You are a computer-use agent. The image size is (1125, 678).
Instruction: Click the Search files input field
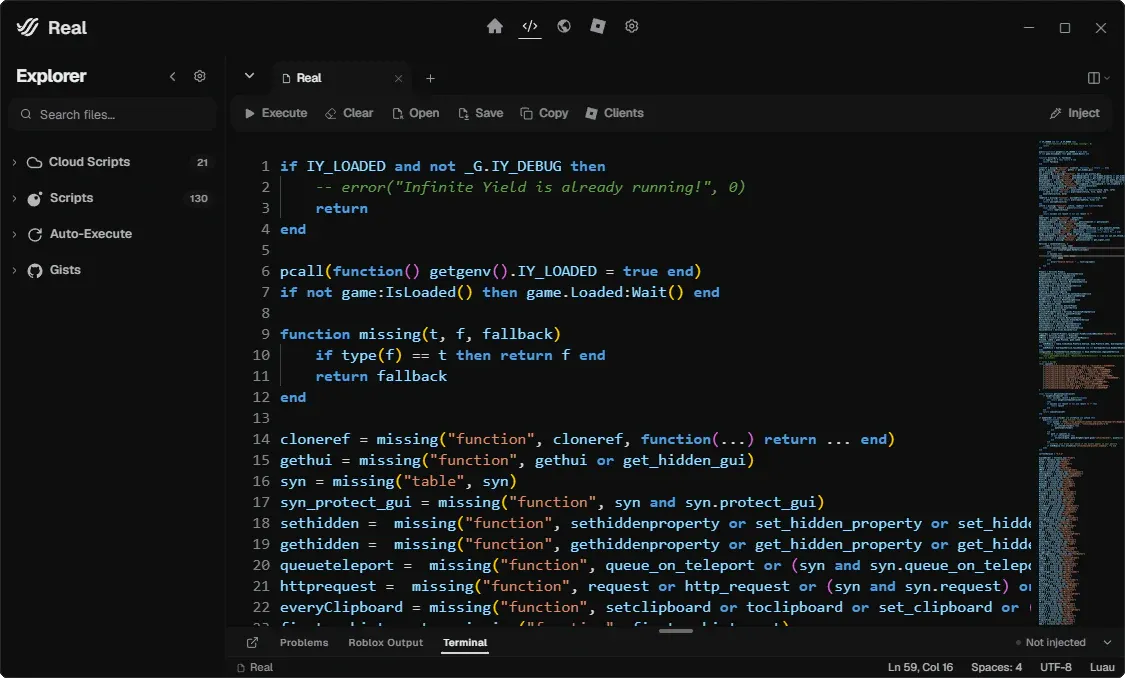[113, 115]
